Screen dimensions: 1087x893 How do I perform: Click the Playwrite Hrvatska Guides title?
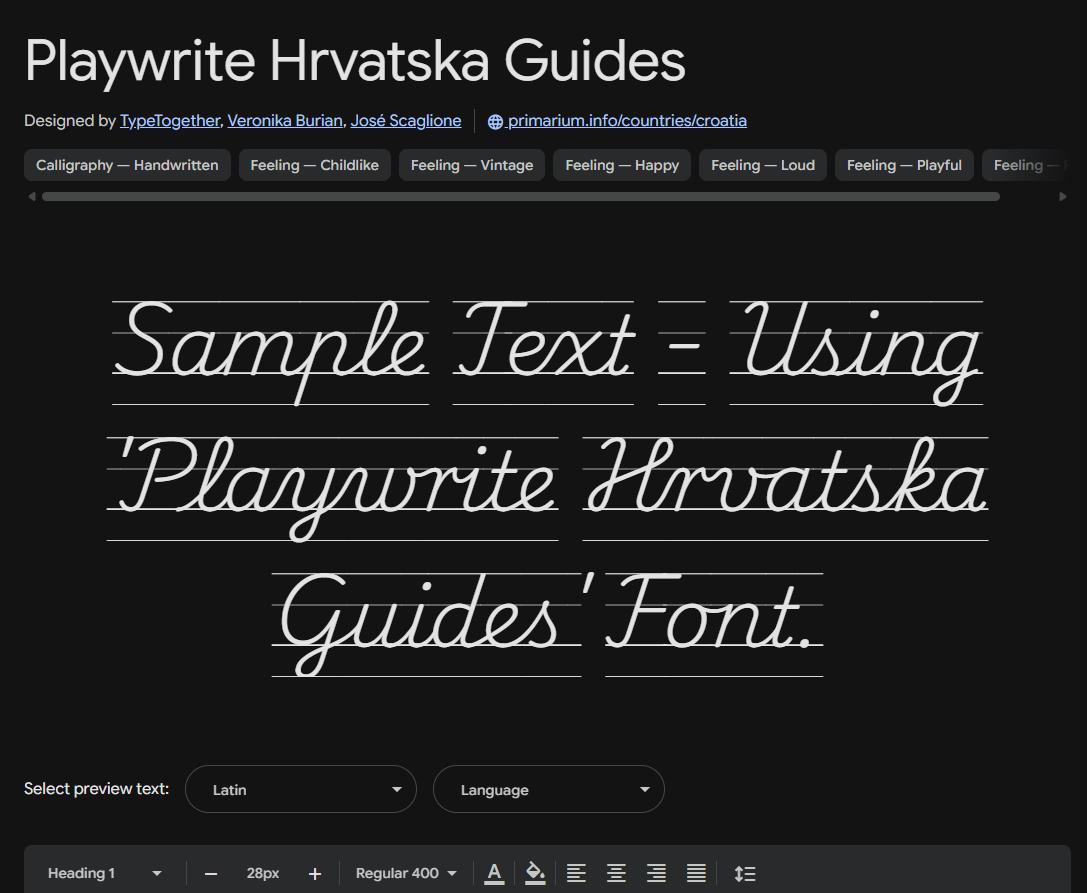tap(355, 61)
